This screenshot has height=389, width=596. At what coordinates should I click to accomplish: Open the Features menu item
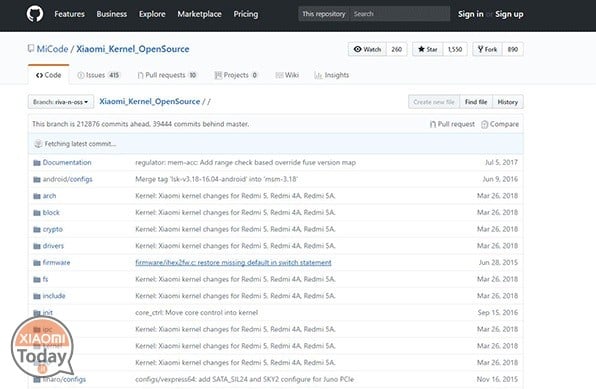coord(70,14)
